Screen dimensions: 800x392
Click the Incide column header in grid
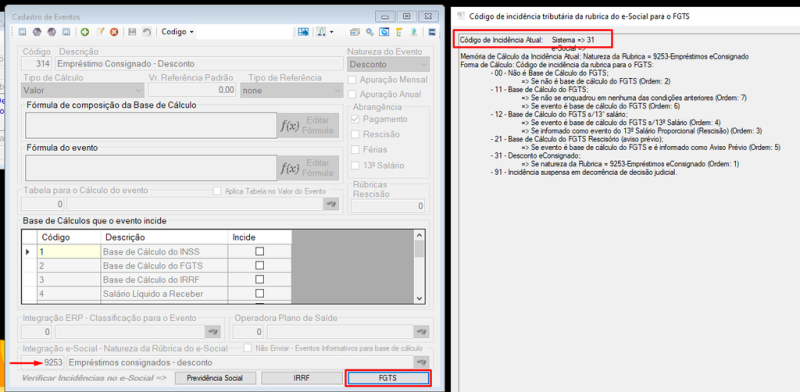click(x=260, y=237)
